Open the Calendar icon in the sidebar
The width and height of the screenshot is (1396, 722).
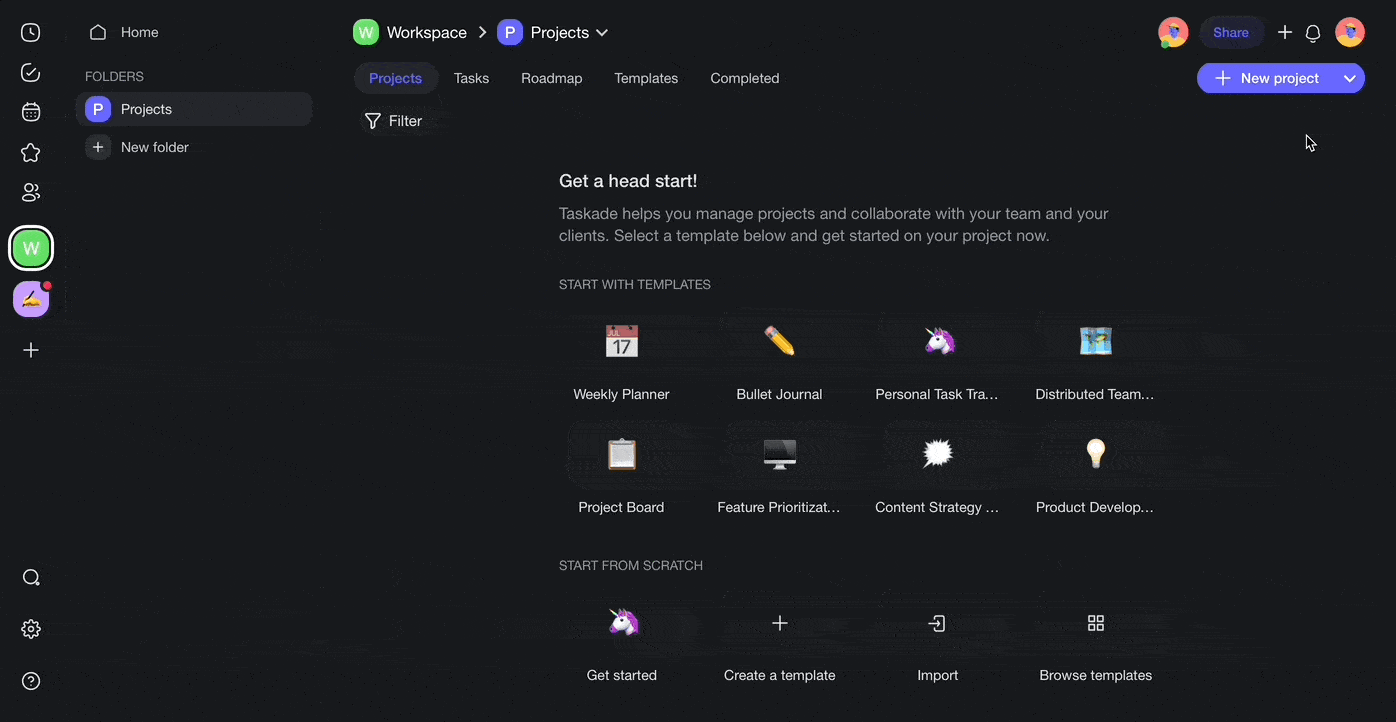pos(30,112)
